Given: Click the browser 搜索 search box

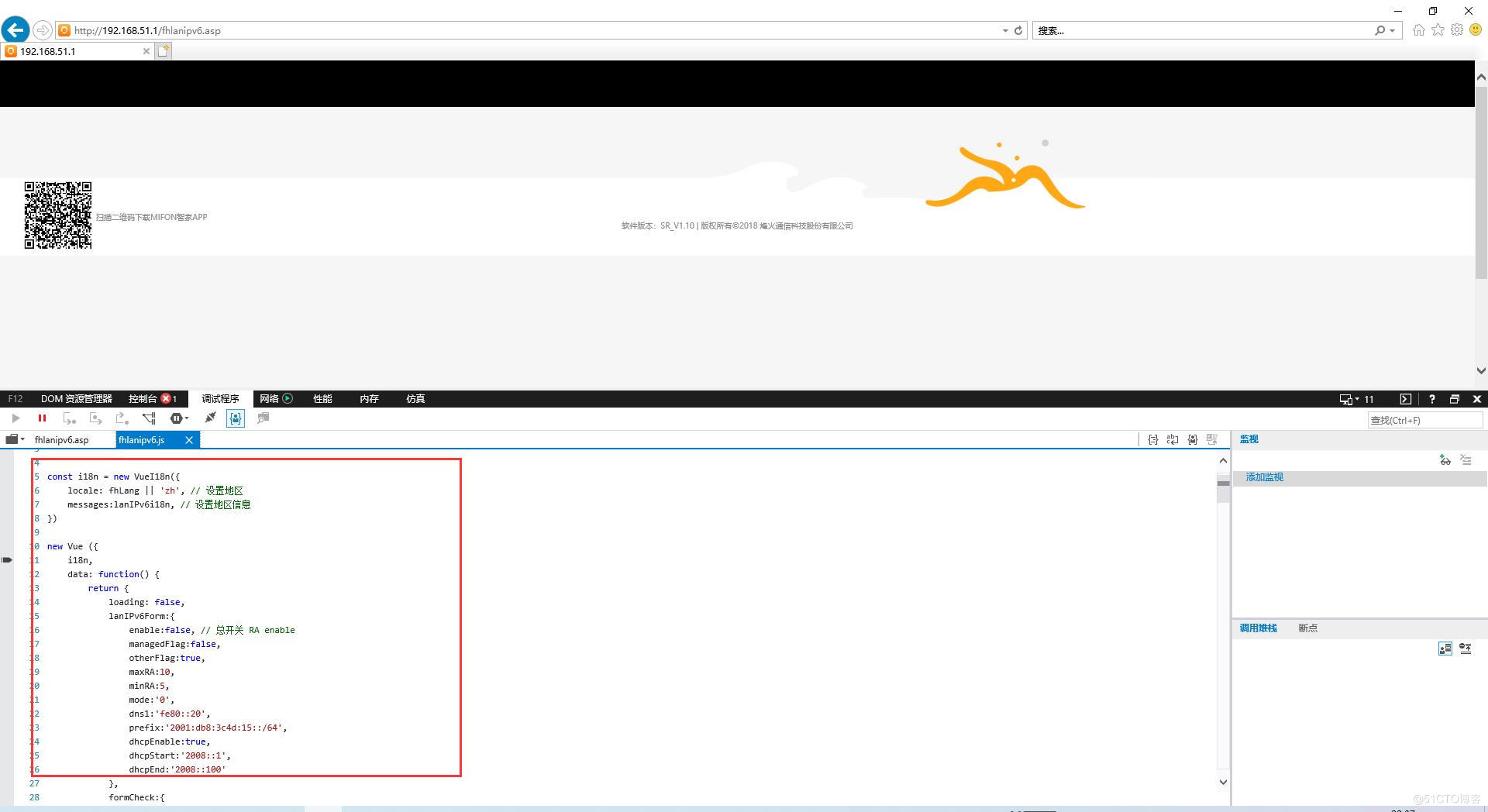Looking at the screenshot, I should tap(1201, 30).
